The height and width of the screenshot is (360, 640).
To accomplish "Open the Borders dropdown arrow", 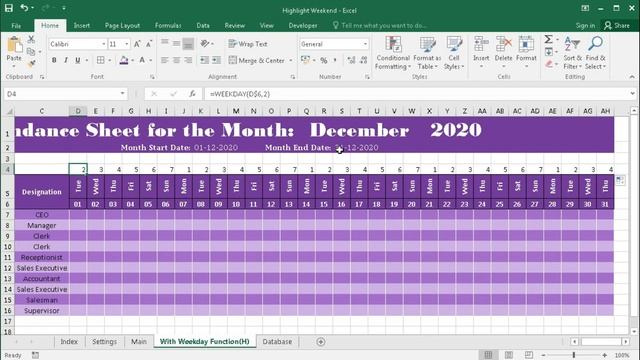I will pyautogui.click(x=110, y=60).
